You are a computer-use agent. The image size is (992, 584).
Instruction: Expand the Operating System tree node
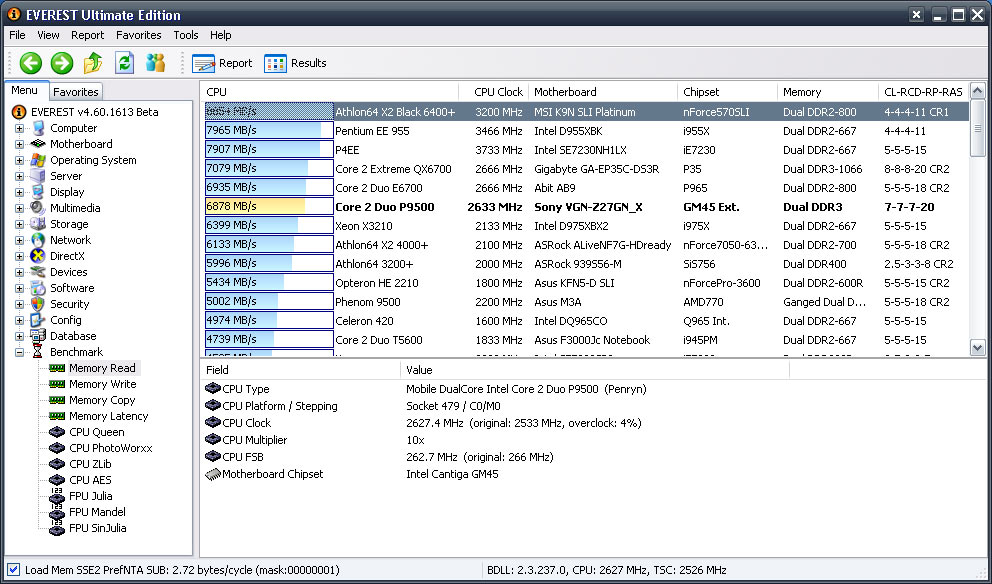click(x=19, y=160)
